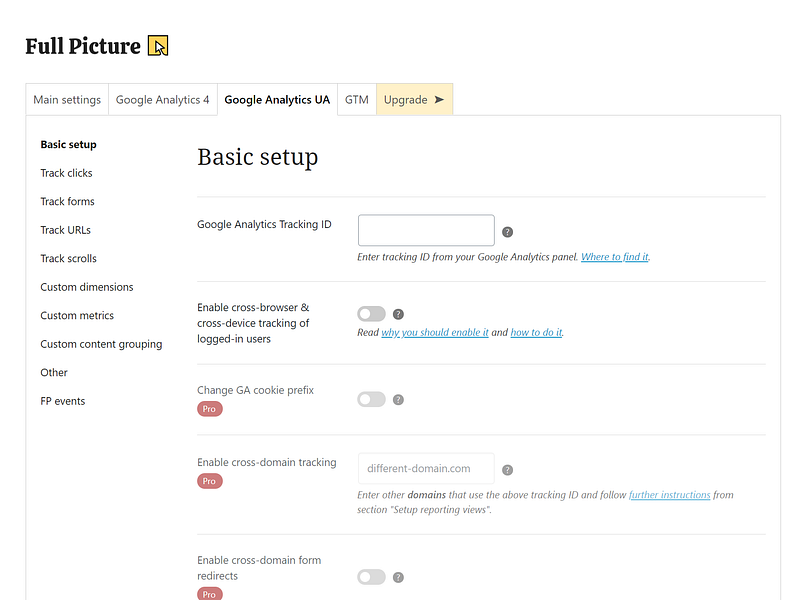The image size is (800, 600).
Task: Click the 'Basic setup' page heading
Action: click(x=258, y=157)
